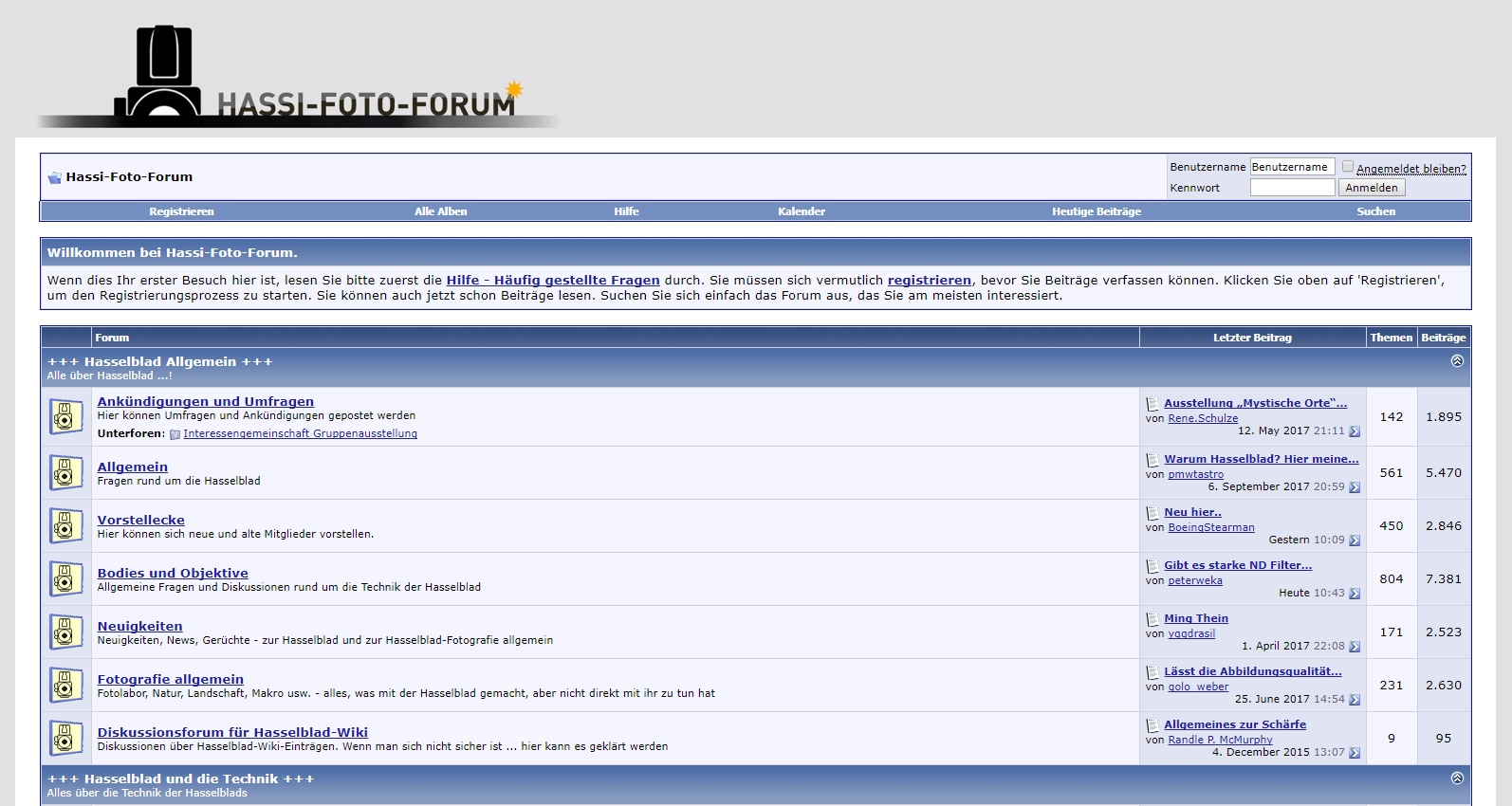Open the Ankündigungen und Umfragen forum
Viewport: 1512px width, 806px height.
[206, 402]
